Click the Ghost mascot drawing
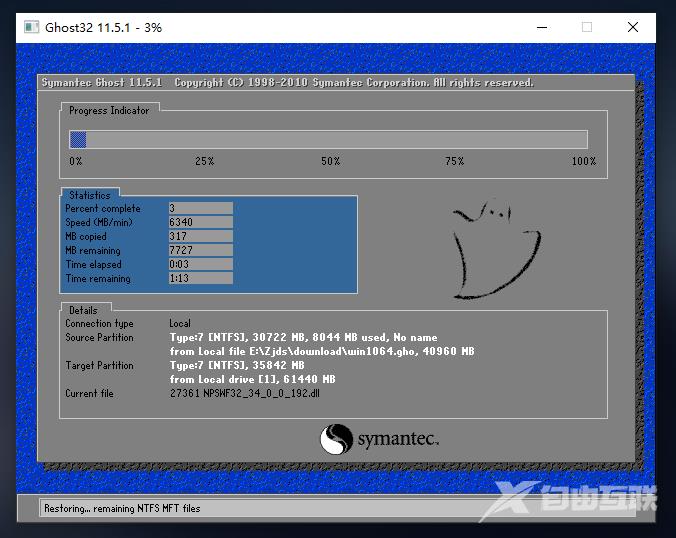The height and width of the screenshot is (538, 676). point(496,250)
